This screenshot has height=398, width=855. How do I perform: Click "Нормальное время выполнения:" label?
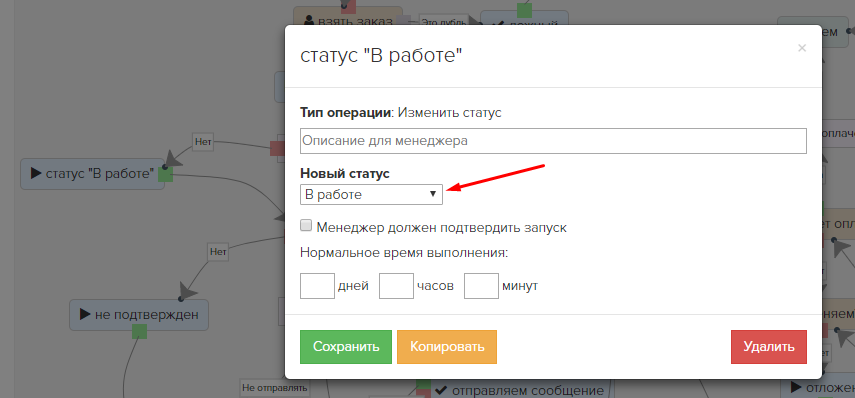click(x=404, y=253)
